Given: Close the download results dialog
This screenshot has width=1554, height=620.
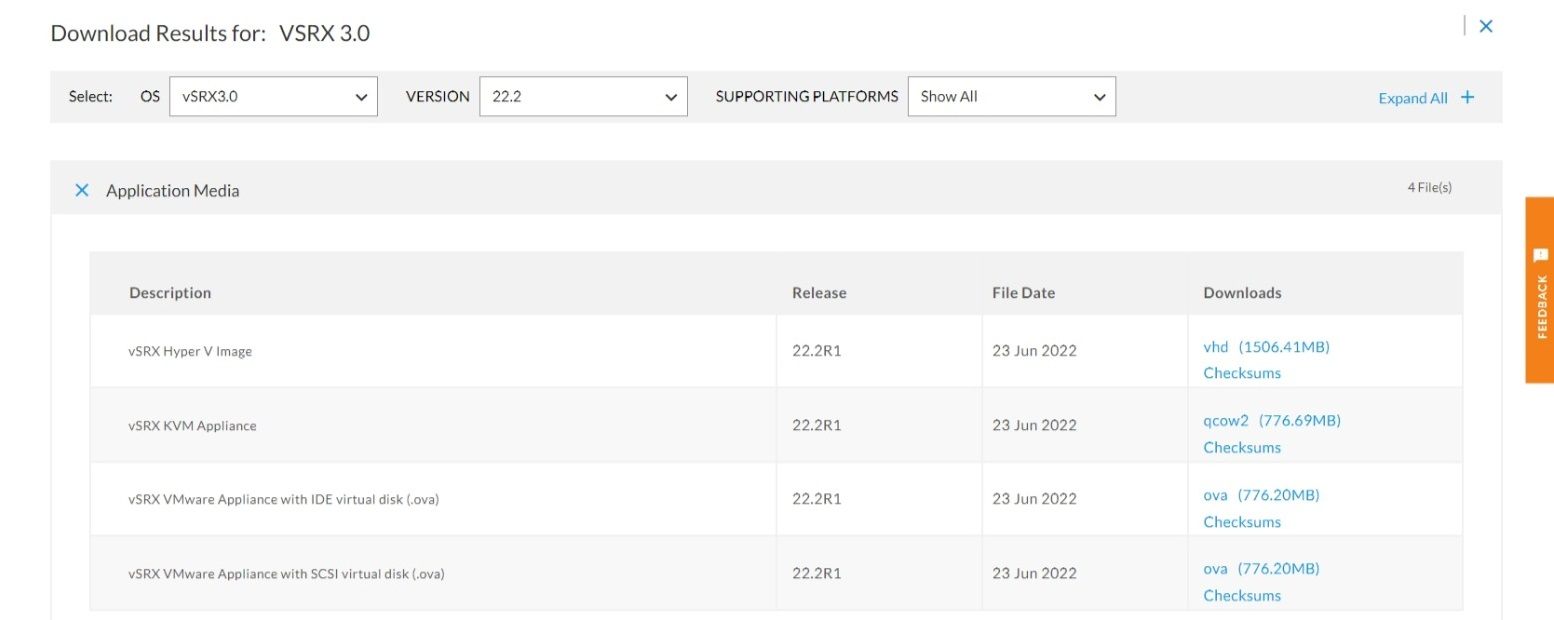Looking at the screenshot, I should coord(1486,27).
